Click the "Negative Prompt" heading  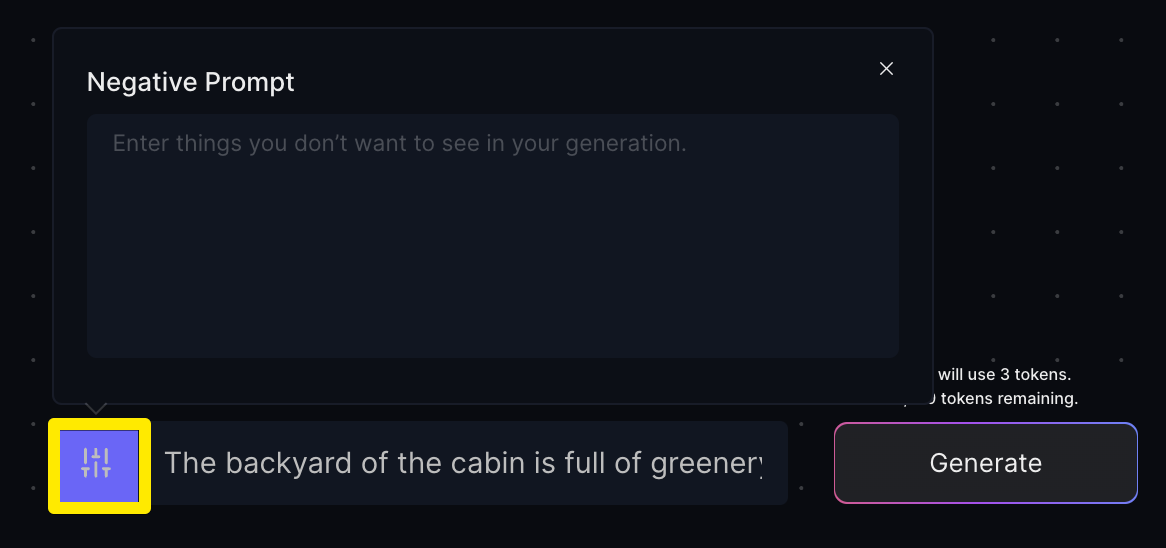[x=191, y=82]
